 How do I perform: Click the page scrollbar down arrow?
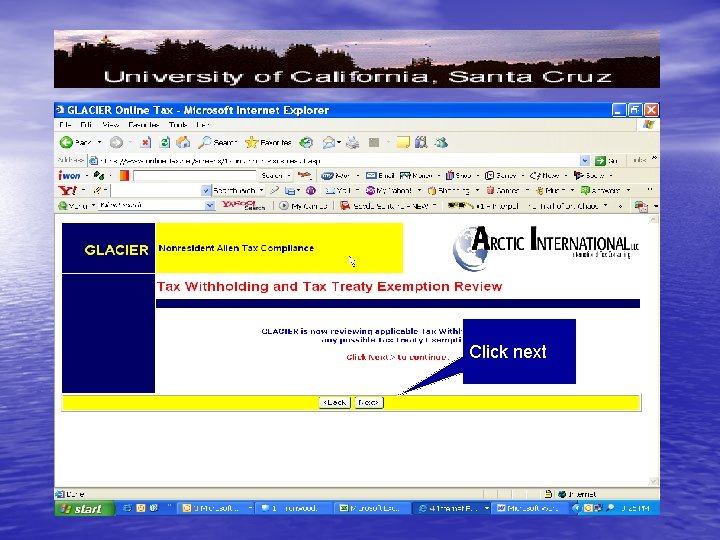(x=653, y=481)
